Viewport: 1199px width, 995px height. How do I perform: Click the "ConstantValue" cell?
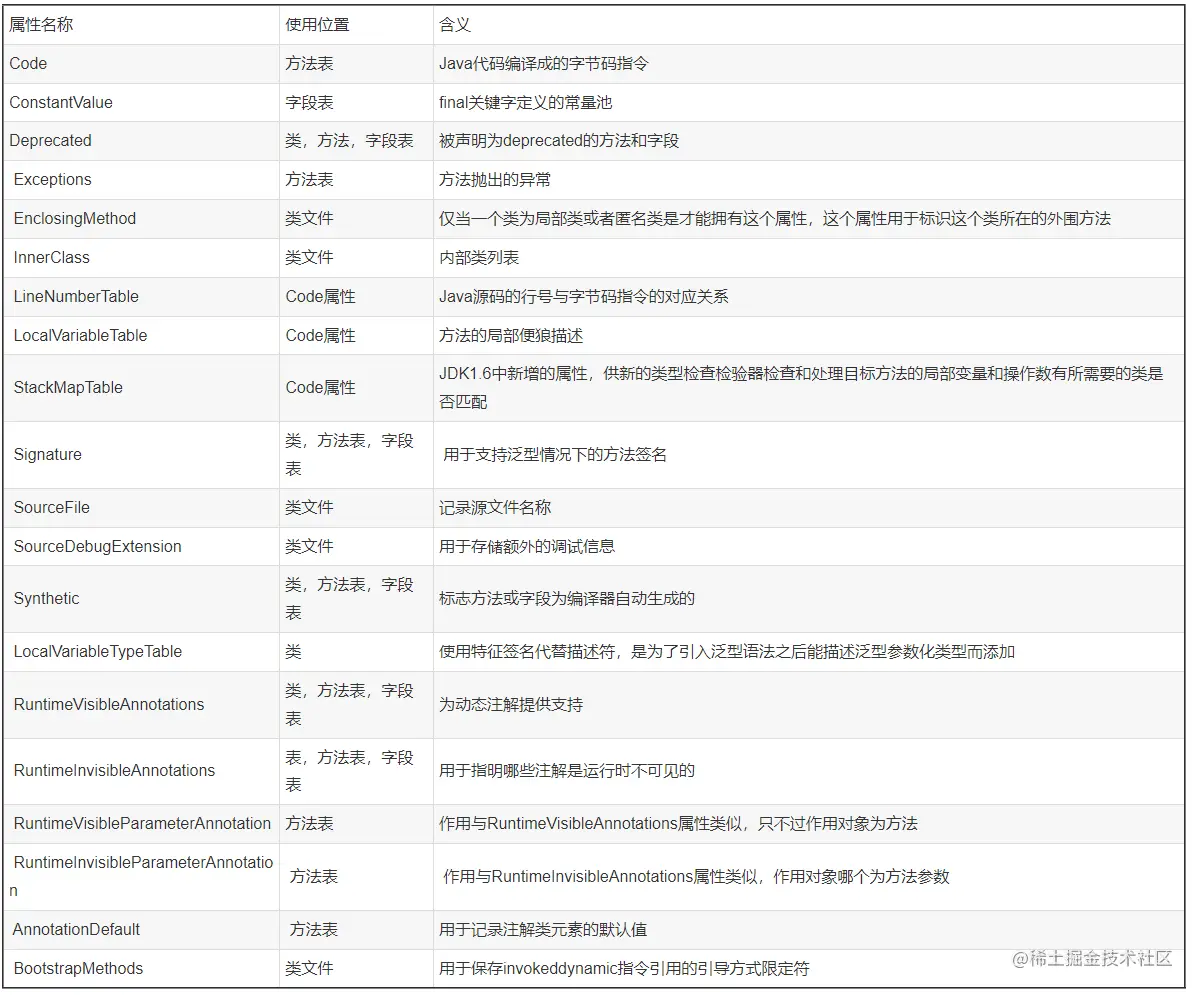(x=141, y=102)
